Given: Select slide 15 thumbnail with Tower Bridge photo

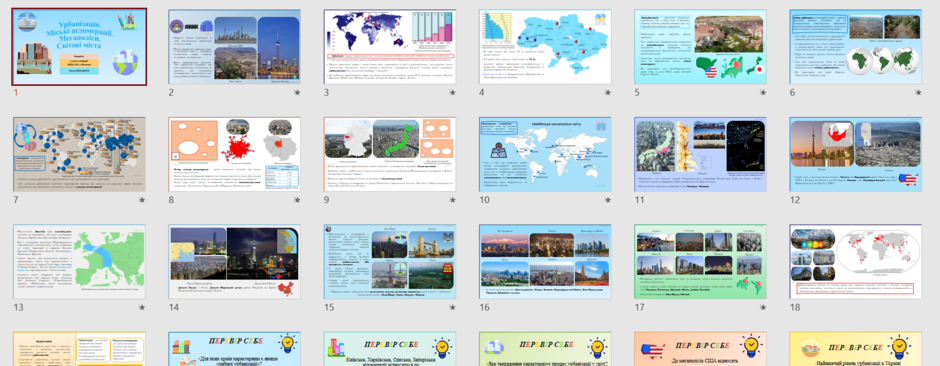Looking at the screenshot, I should [x=390, y=262].
